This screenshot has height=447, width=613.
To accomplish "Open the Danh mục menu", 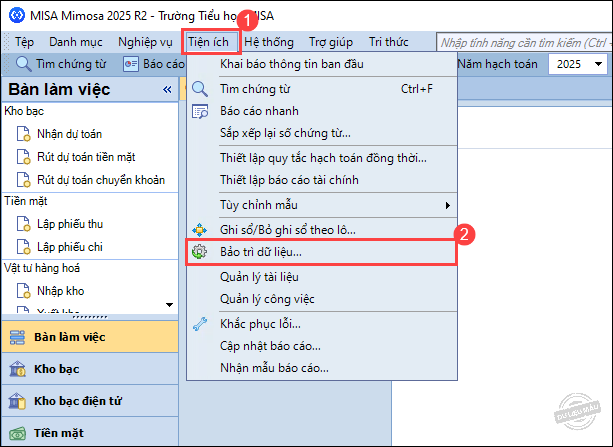I will tap(76, 42).
